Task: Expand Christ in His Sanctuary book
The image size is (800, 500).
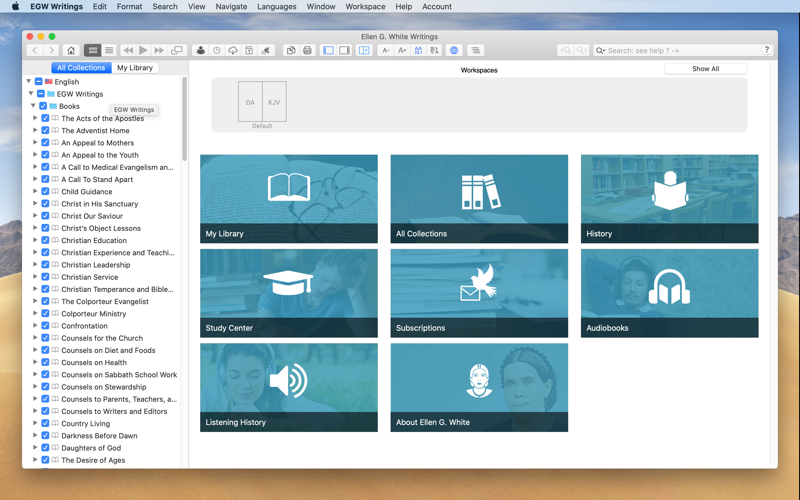Action: click(x=35, y=204)
